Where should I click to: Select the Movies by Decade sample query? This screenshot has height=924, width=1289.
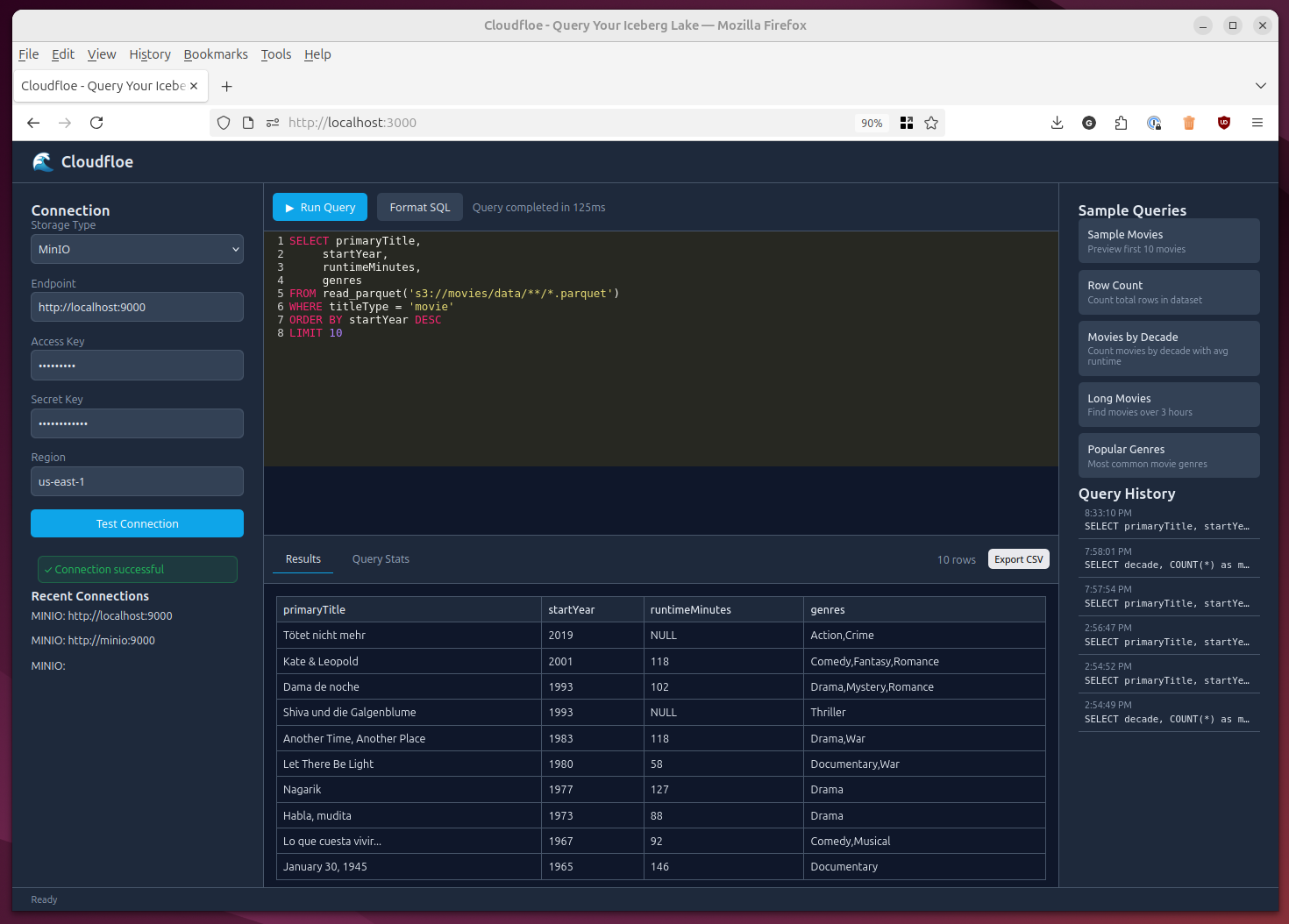click(x=1169, y=348)
